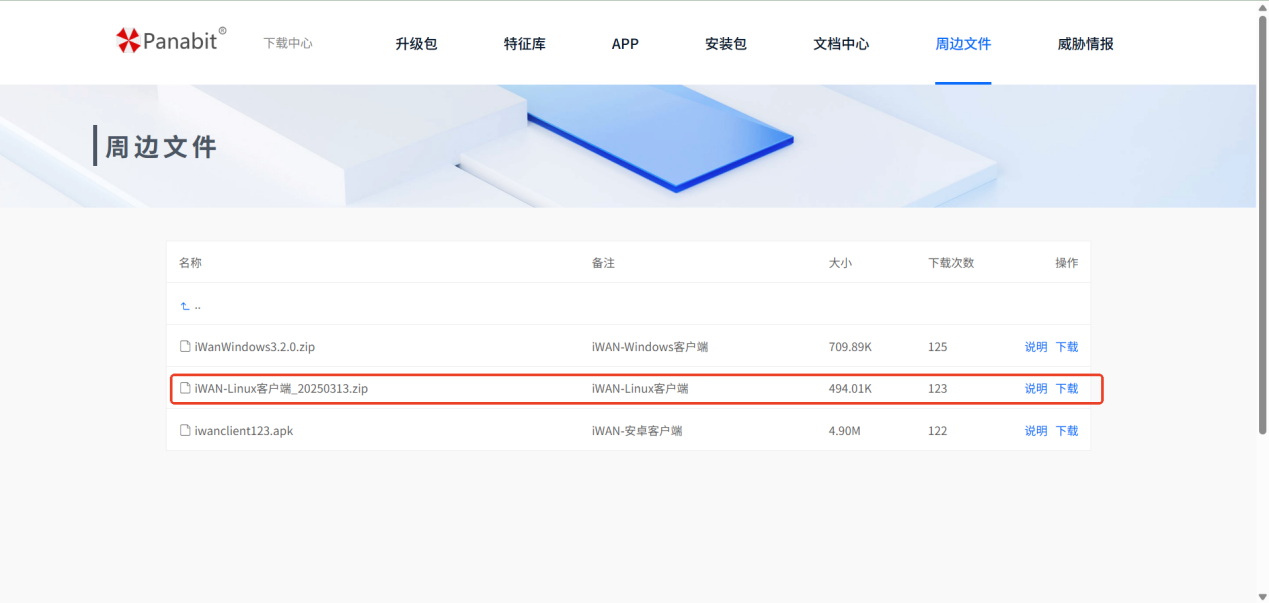Go to the APP tab
The height and width of the screenshot is (603, 1269).
coord(625,44)
